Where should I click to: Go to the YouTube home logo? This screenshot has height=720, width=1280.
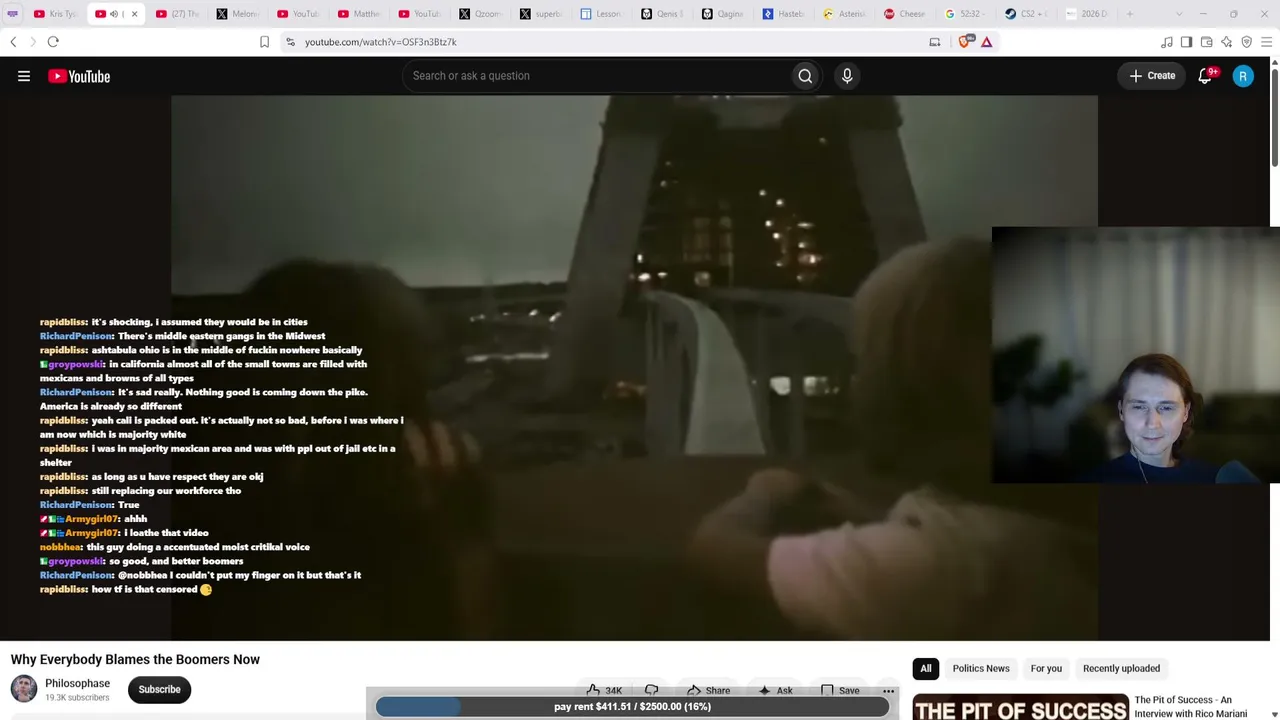[79, 76]
